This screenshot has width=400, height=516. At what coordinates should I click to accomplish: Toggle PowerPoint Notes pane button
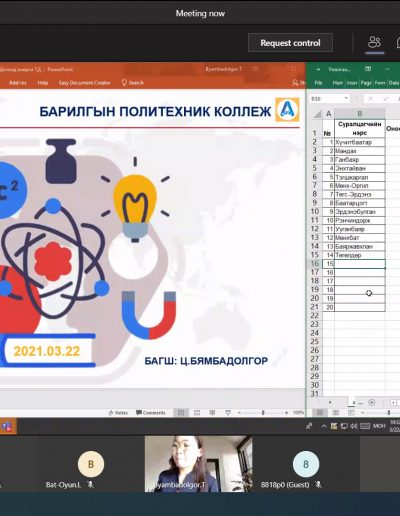click(x=118, y=413)
